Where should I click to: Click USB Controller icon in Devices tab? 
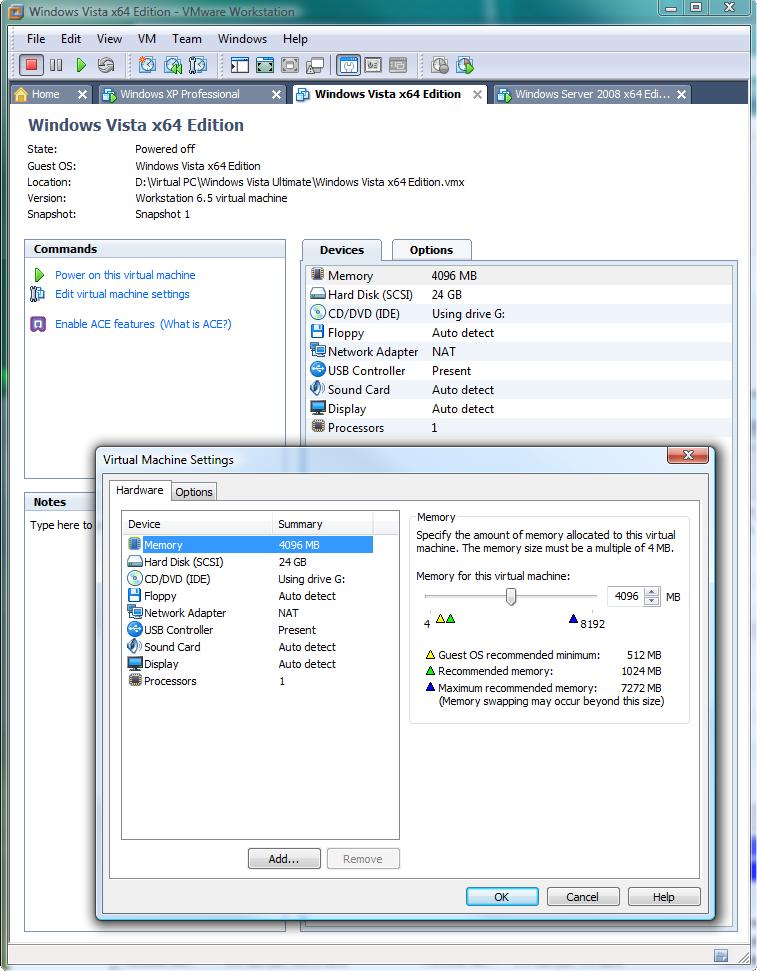coord(318,370)
